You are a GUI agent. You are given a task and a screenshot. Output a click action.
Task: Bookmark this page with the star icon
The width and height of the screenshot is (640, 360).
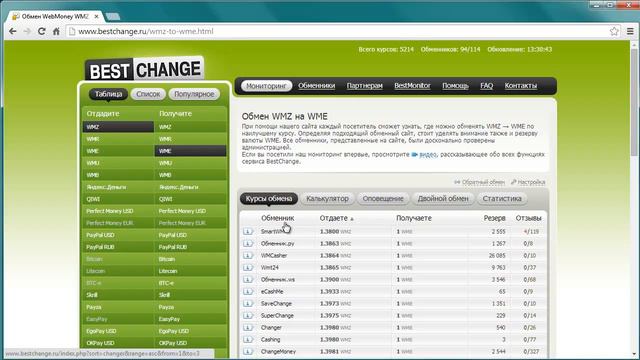click(x=614, y=31)
